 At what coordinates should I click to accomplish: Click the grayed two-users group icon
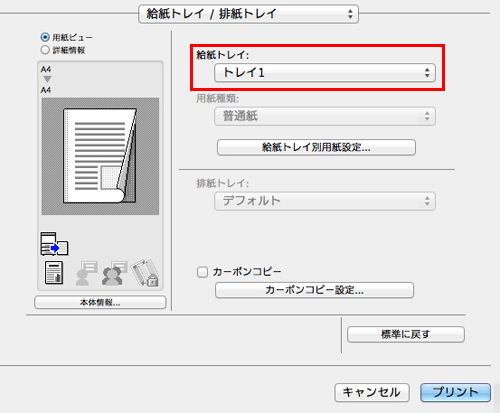click(114, 273)
